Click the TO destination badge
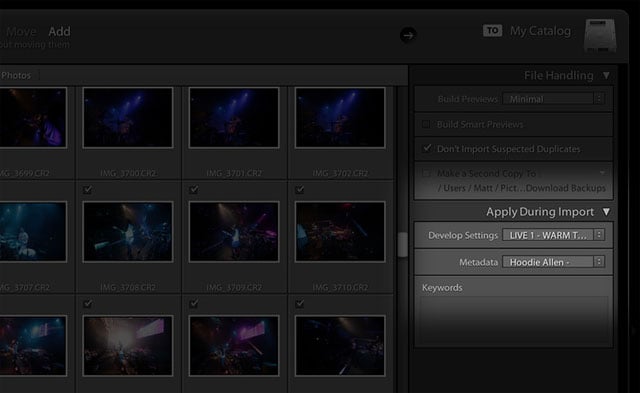The width and height of the screenshot is (640, 393). coord(492,31)
